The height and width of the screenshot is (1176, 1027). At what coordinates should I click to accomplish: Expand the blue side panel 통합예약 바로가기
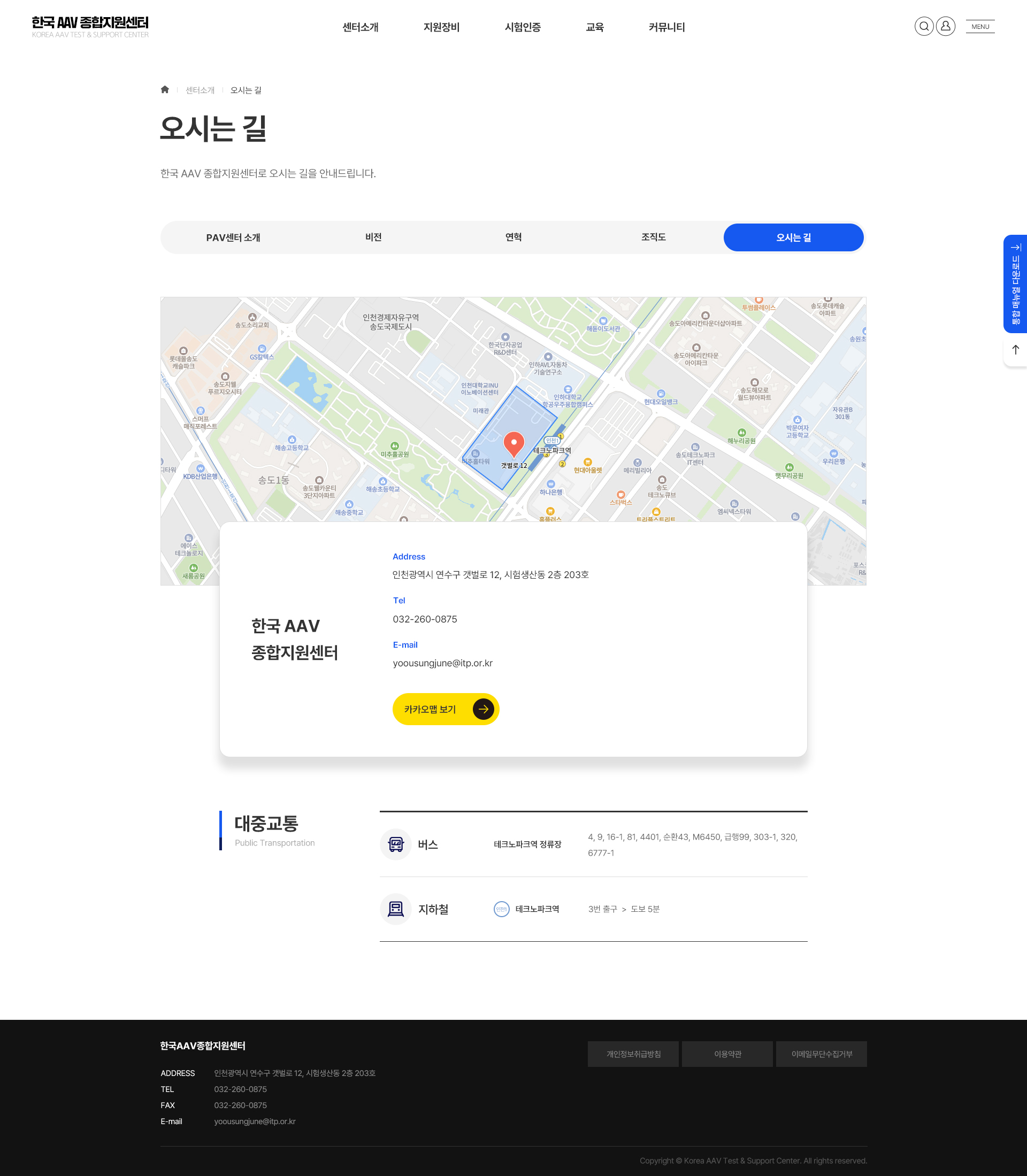click(x=1015, y=283)
